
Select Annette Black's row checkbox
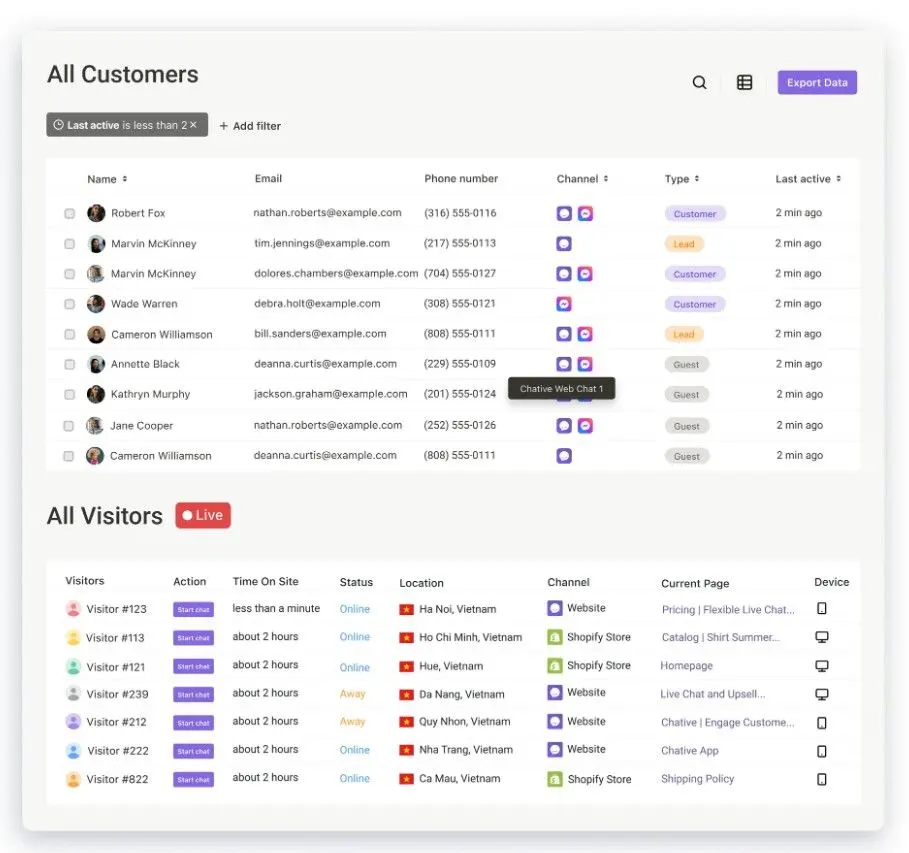(70, 364)
